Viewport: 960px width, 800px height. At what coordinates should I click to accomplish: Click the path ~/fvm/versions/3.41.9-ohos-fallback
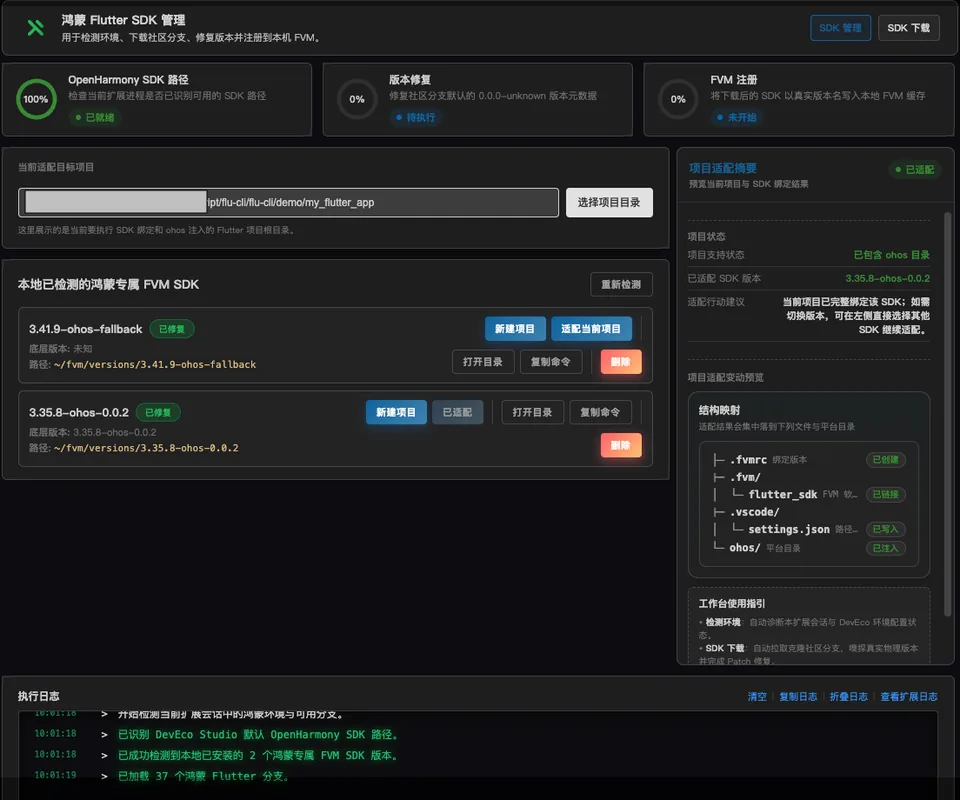click(155, 365)
